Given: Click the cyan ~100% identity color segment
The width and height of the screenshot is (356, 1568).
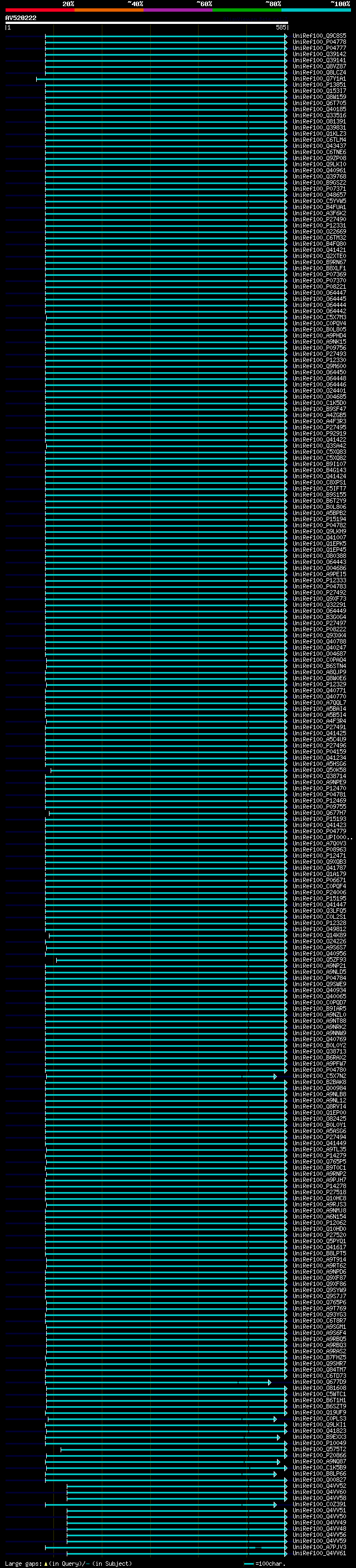Looking at the screenshot, I should click(x=316, y=10).
